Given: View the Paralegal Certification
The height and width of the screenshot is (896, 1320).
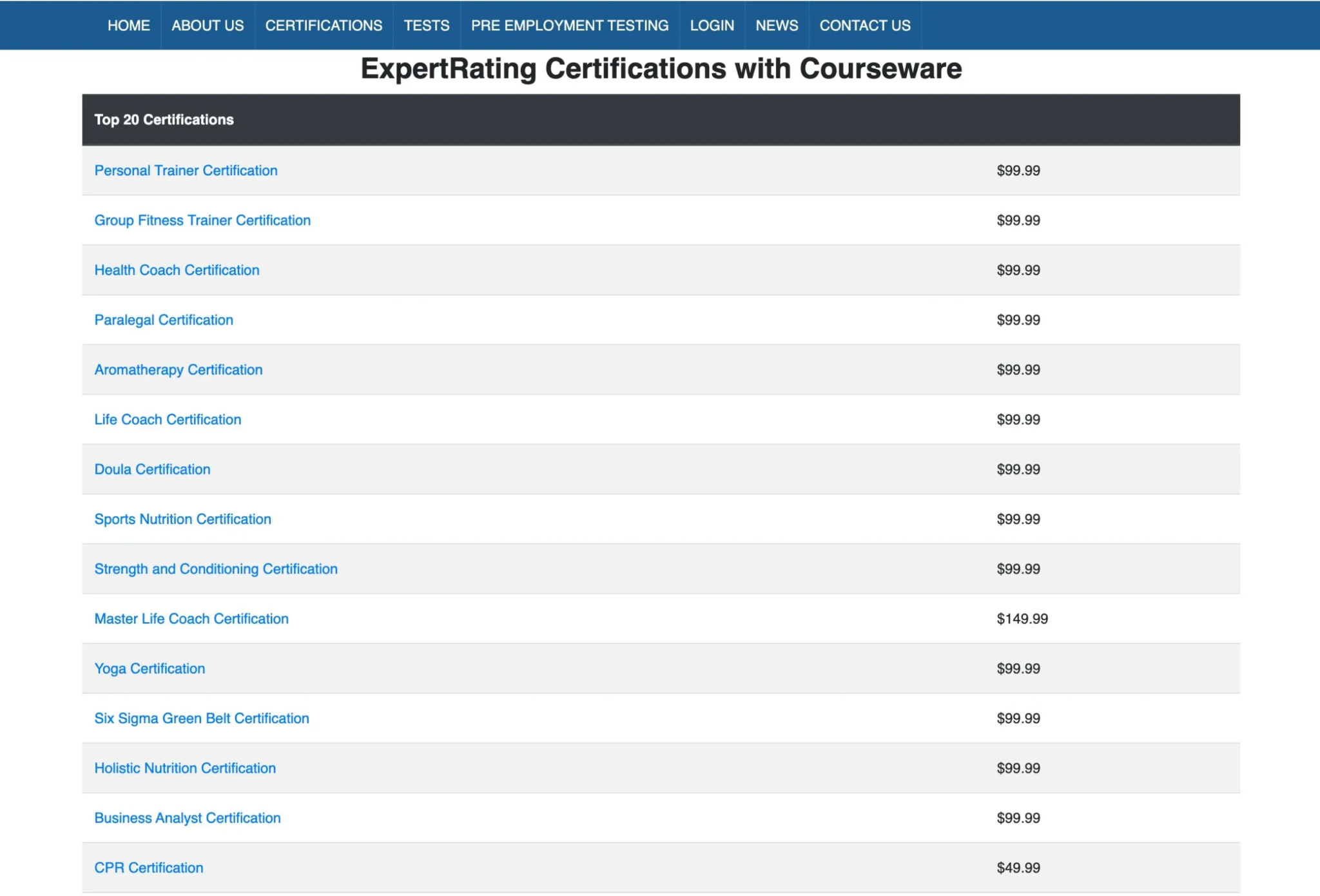Looking at the screenshot, I should tap(164, 320).
